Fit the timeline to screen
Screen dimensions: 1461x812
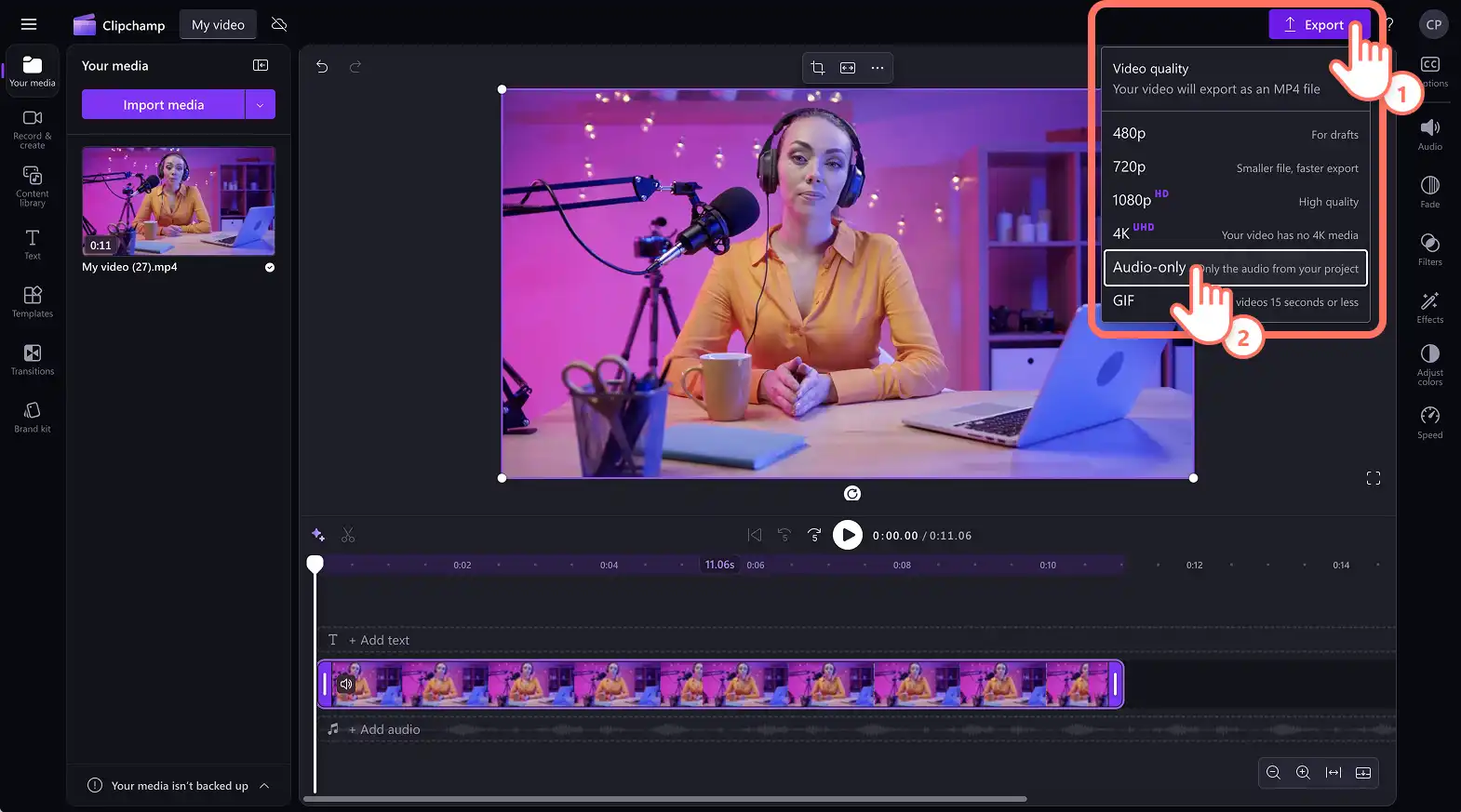point(1334,773)
